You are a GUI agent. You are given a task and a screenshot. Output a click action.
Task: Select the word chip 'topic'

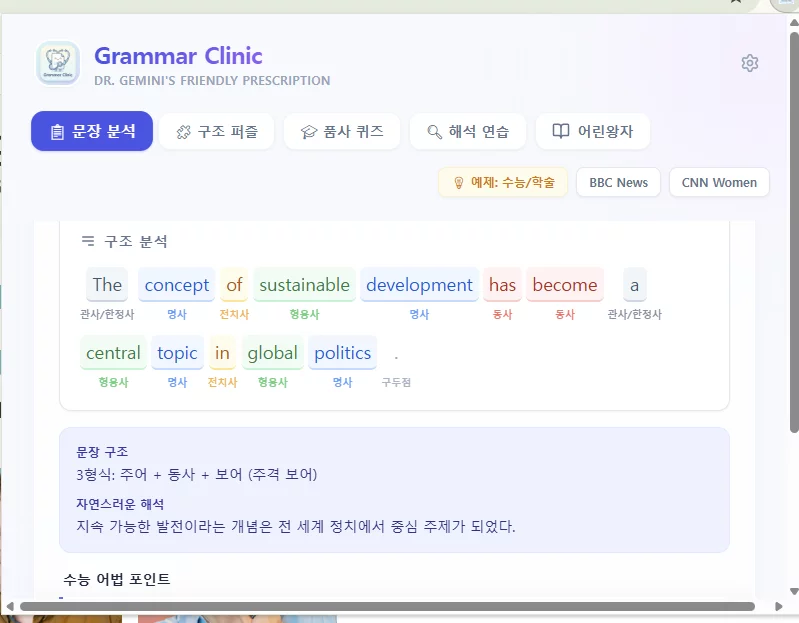[x=177, y=353]
